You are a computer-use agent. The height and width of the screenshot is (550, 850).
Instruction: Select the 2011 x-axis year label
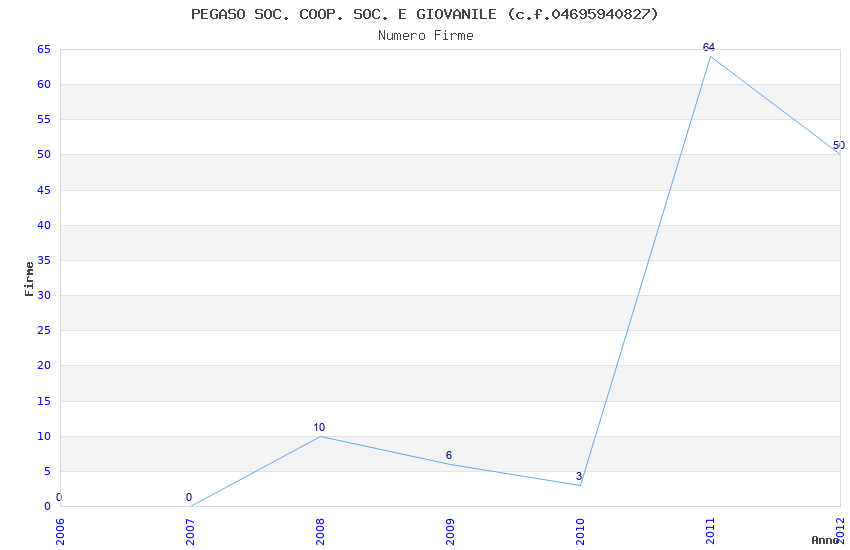pos(710,532)
